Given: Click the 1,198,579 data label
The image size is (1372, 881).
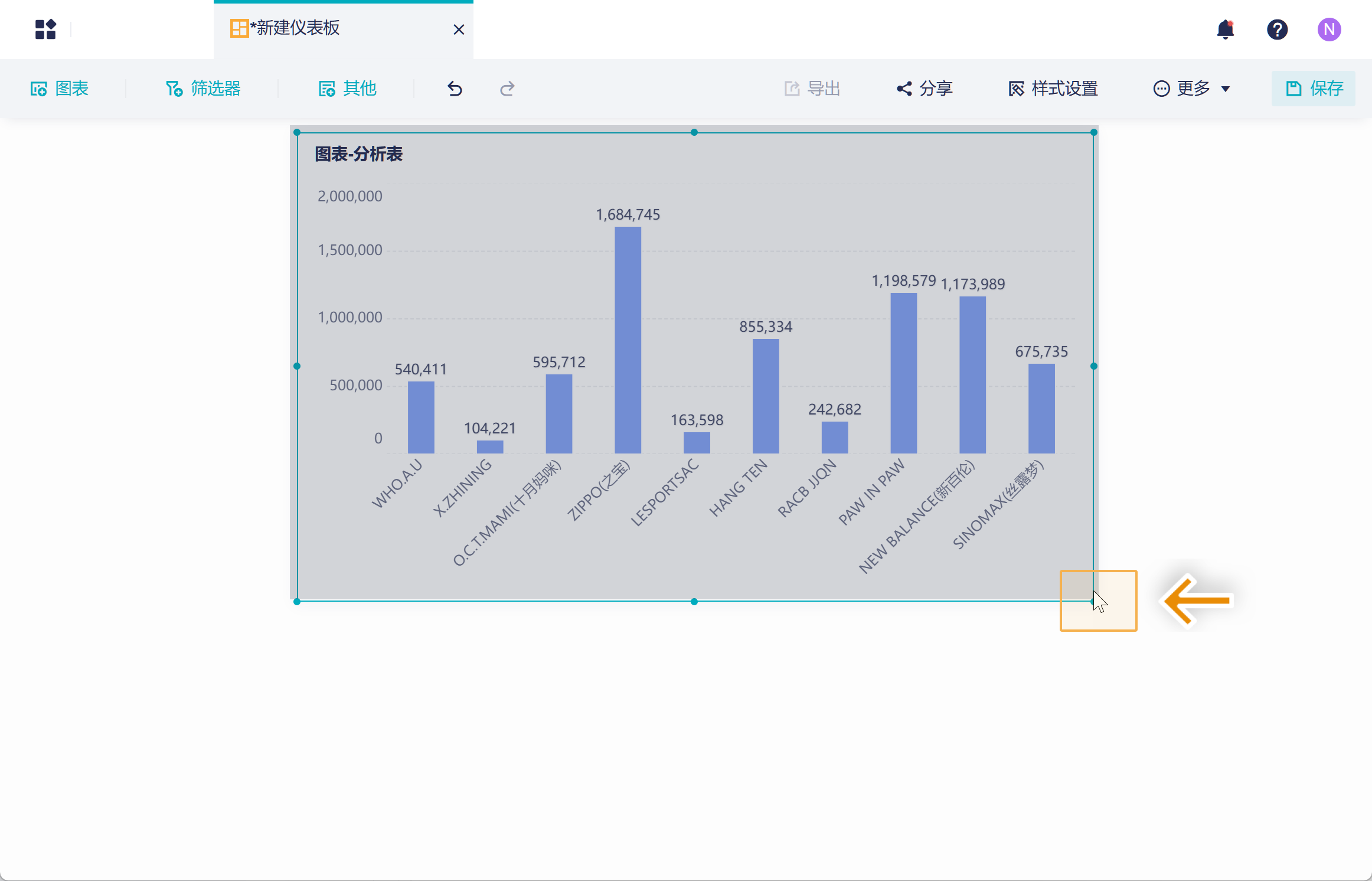Looking at the screenshot, I should pyautogui.click(x=904, y=281).
